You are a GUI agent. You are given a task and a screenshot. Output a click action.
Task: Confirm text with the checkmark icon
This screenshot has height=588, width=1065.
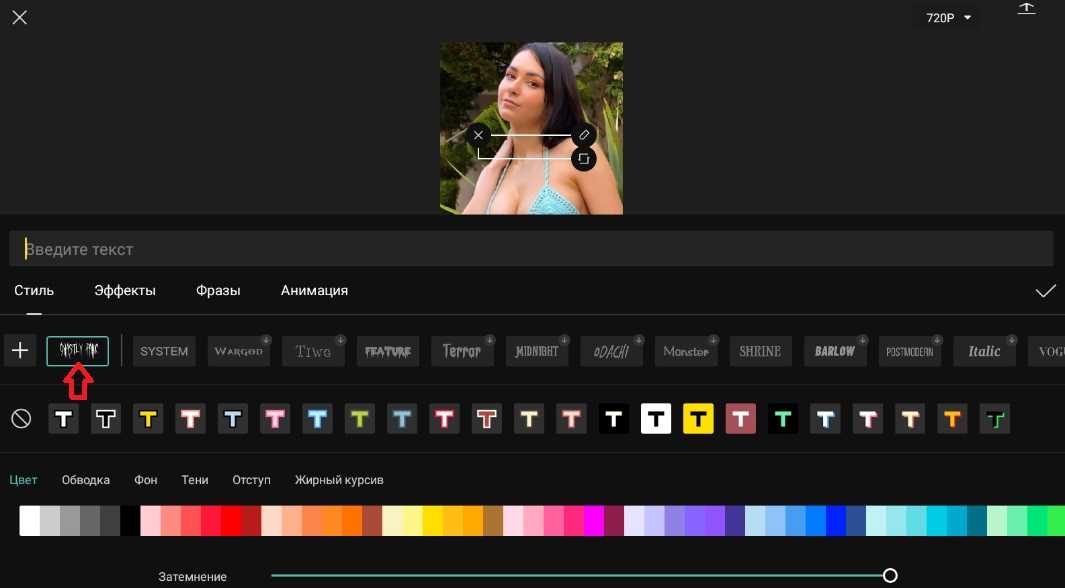tap(1045, 291)
